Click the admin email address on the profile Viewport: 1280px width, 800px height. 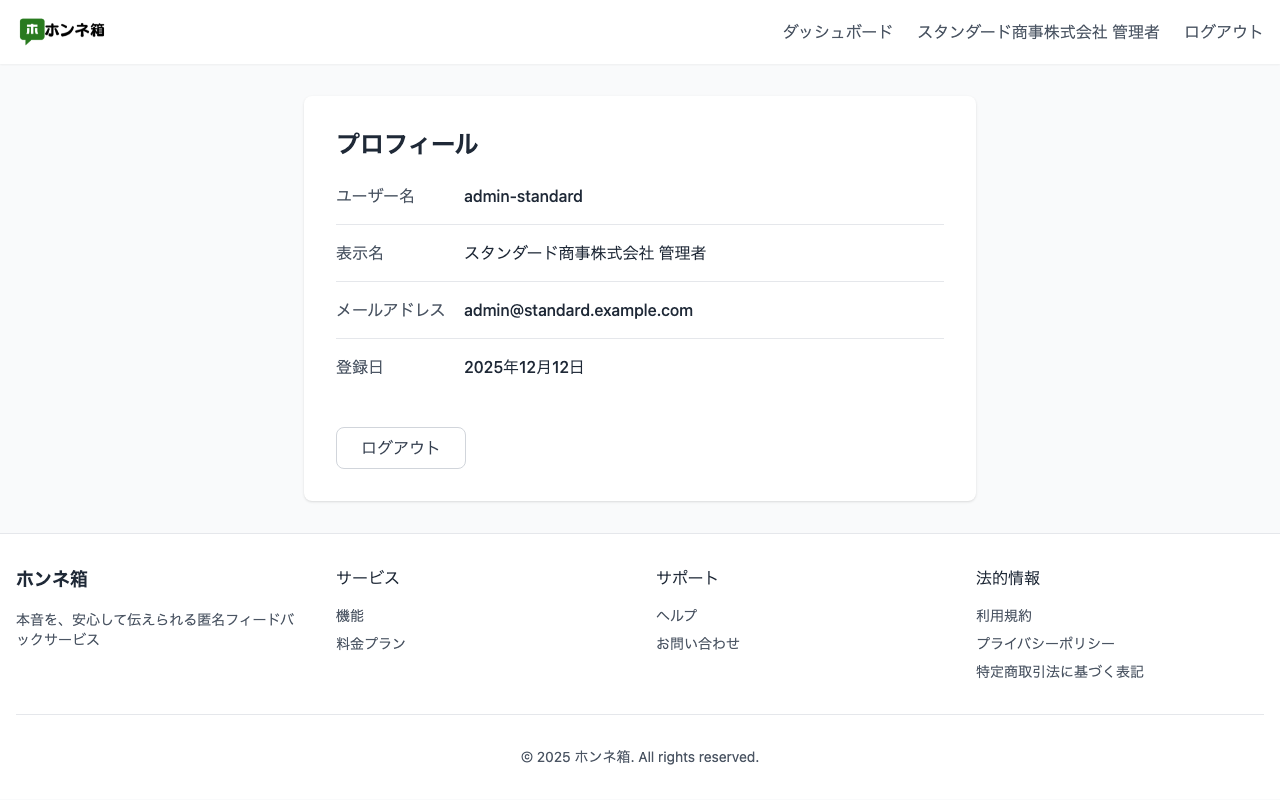pos(578,310)
